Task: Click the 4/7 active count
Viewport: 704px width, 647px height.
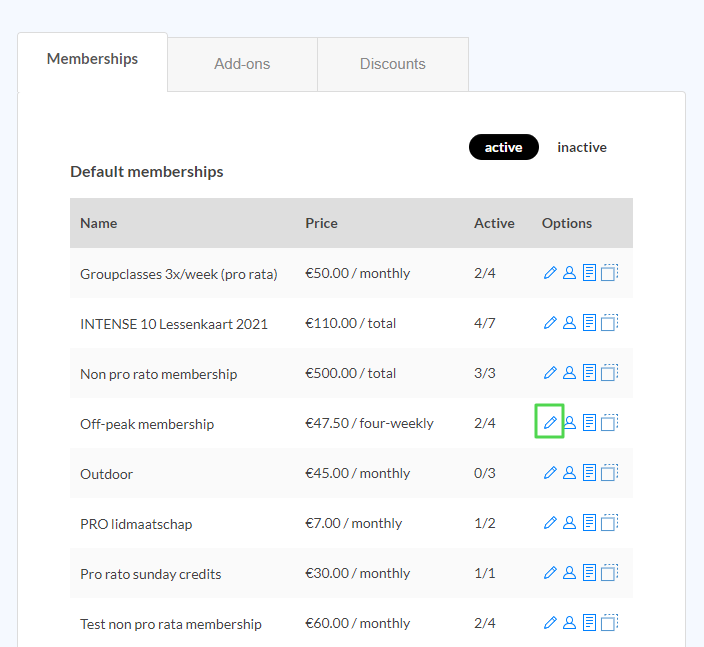Action: pos(484,323)
